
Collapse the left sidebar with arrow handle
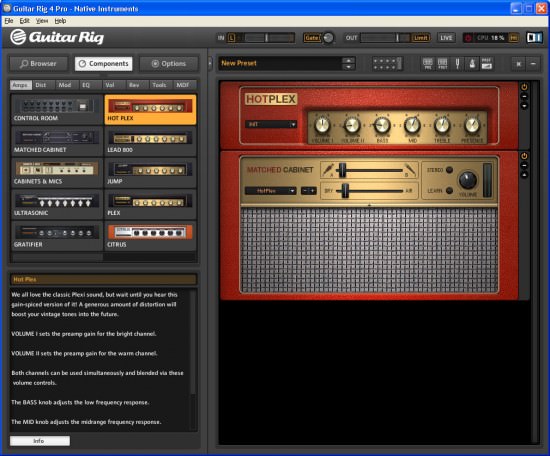point(210,63)
